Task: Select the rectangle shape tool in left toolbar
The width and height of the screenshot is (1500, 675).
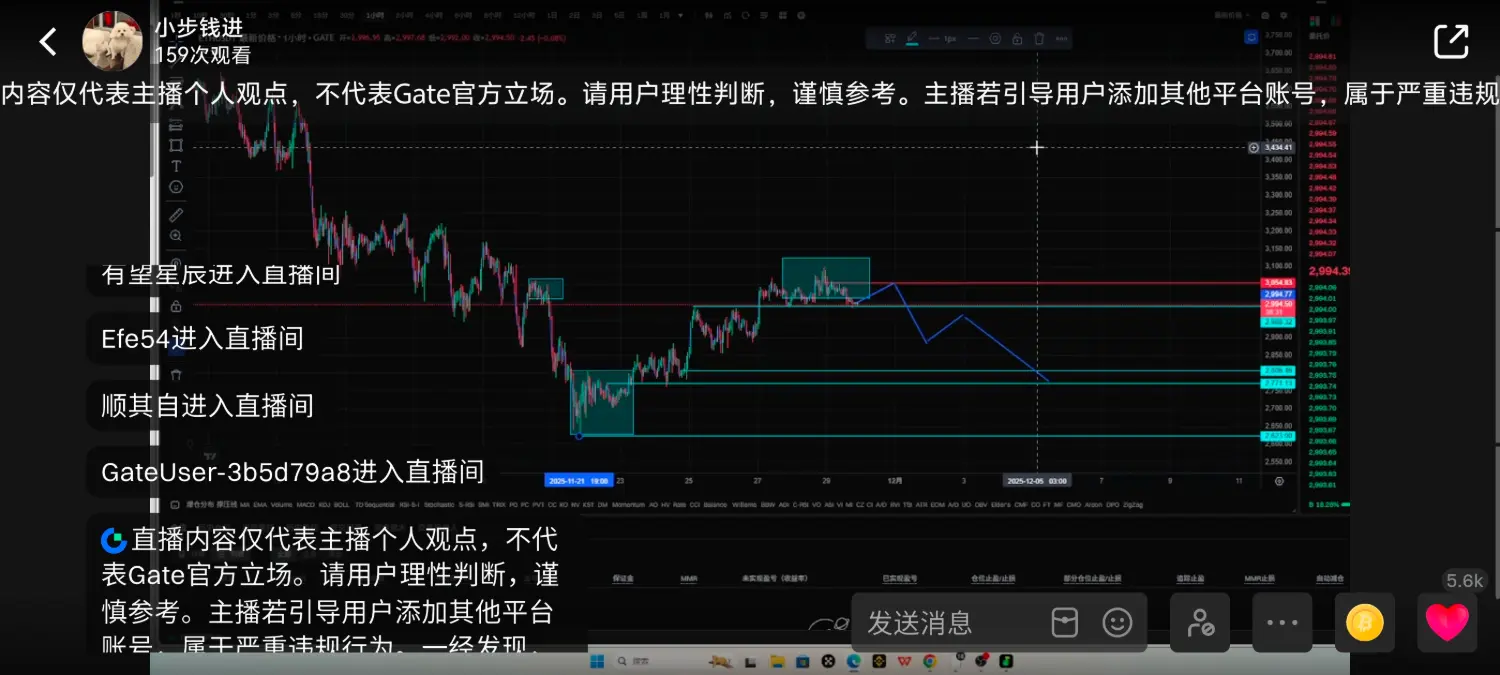Action: coord(176,146)
